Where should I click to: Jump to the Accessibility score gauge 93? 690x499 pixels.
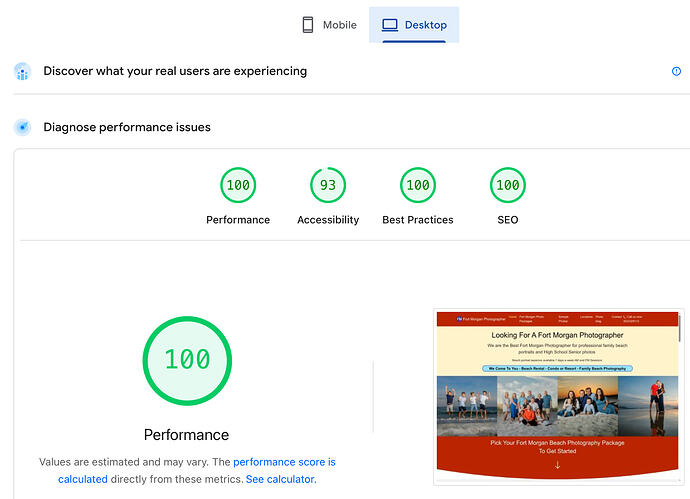coord(328,185)
